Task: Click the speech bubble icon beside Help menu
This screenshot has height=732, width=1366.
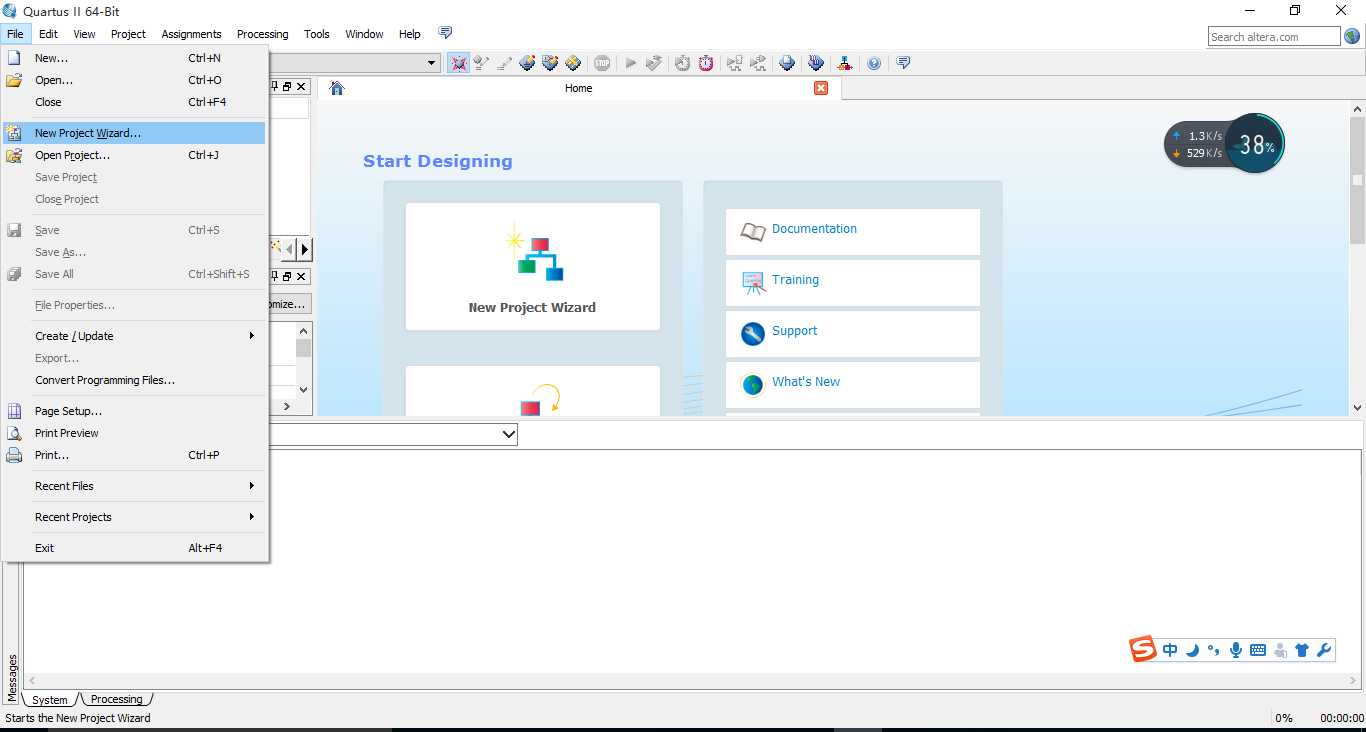Action: pyautogui.click(x=445, y=33)
